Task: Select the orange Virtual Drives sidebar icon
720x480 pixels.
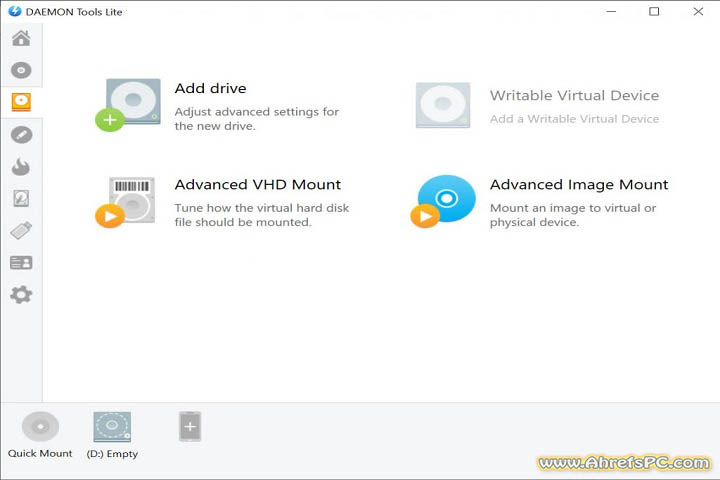Action: click(21, 102)
